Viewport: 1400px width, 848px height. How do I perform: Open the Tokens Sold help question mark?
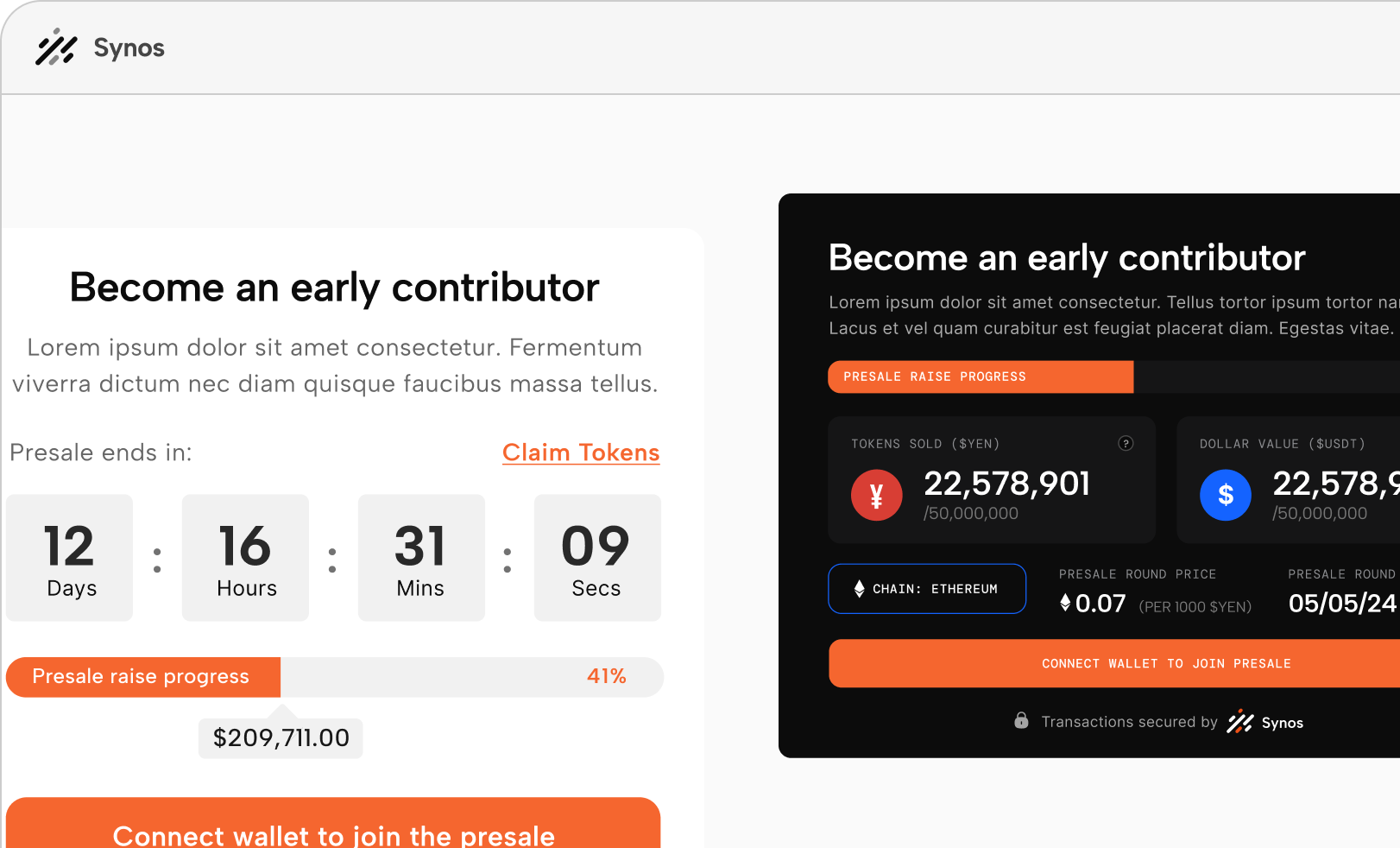(x=1126, y=443)
